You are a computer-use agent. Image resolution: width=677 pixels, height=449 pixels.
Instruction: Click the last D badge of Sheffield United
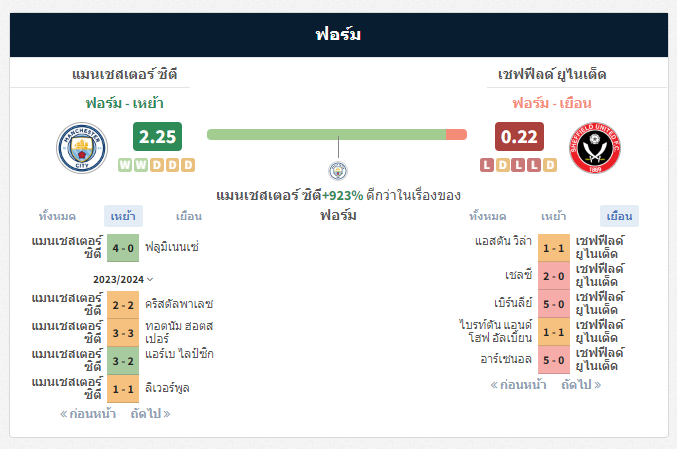pyautogui.click(x=550, y=165)
